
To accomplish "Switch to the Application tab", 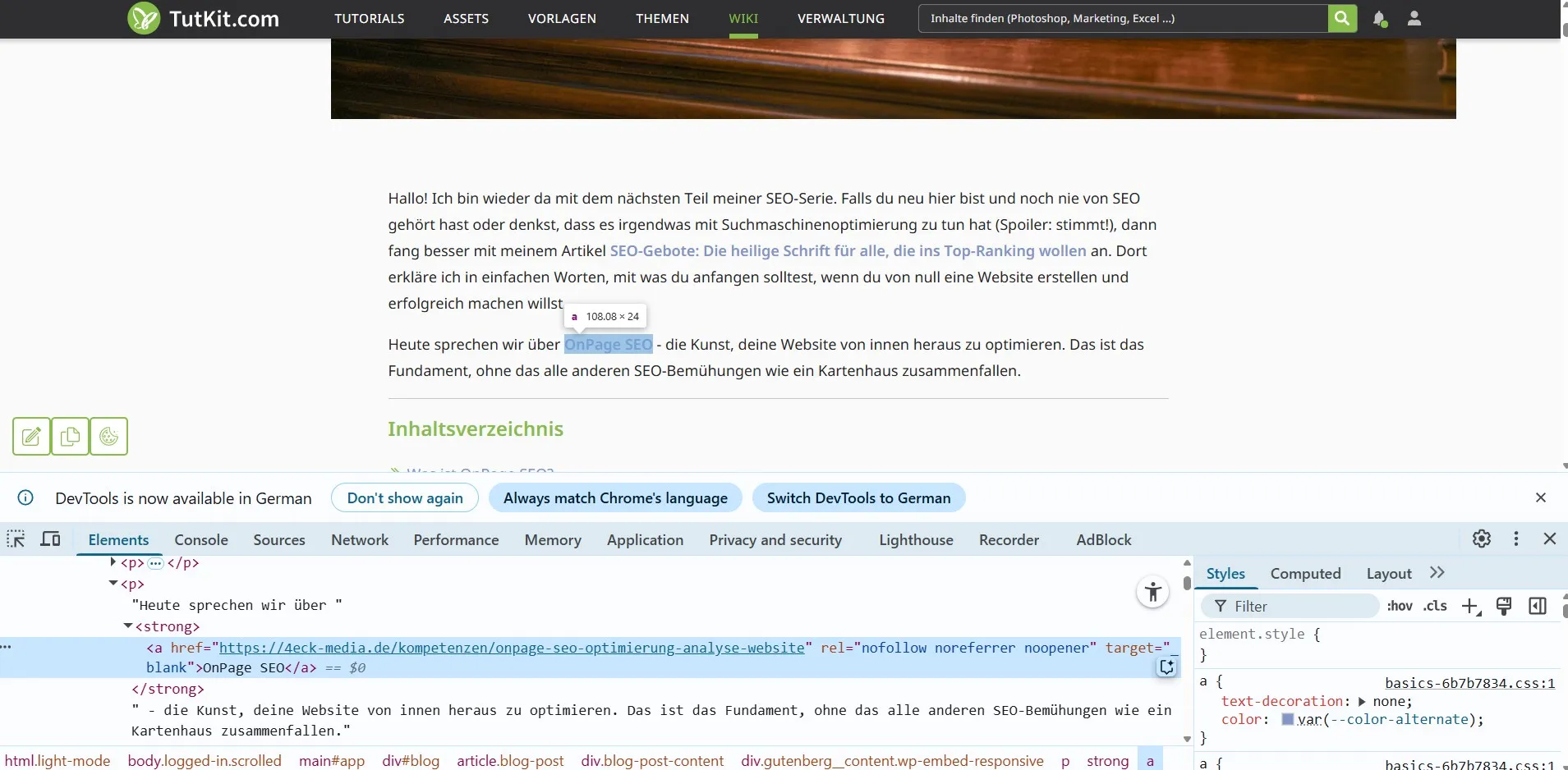I will [645, 539].
